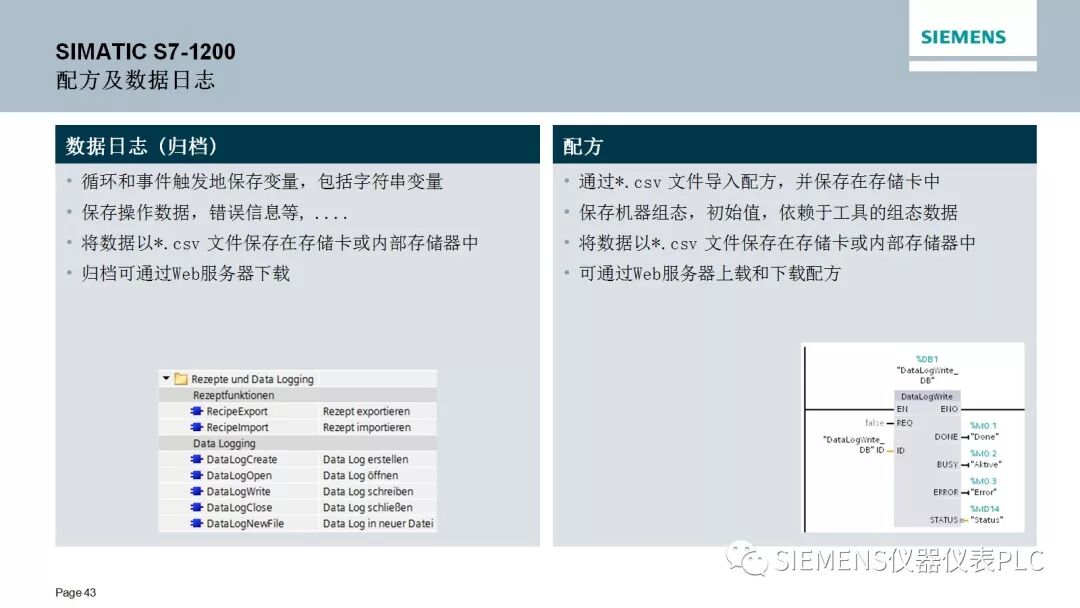The height and width of the screenshot is (608, 1080).
Task: Click the Page 43 footer label
Action: pyautogui.click(x=76, y=592)
